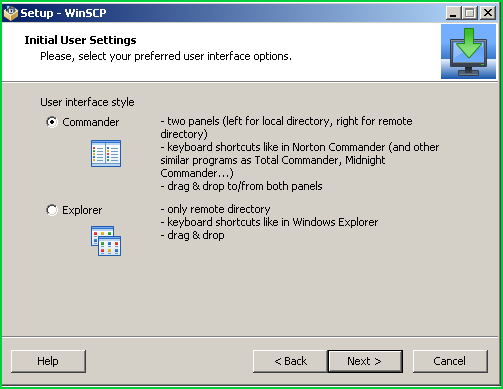
Task: Click the WinSCP setup title bar icon
Action: click(x=10, y=13)
